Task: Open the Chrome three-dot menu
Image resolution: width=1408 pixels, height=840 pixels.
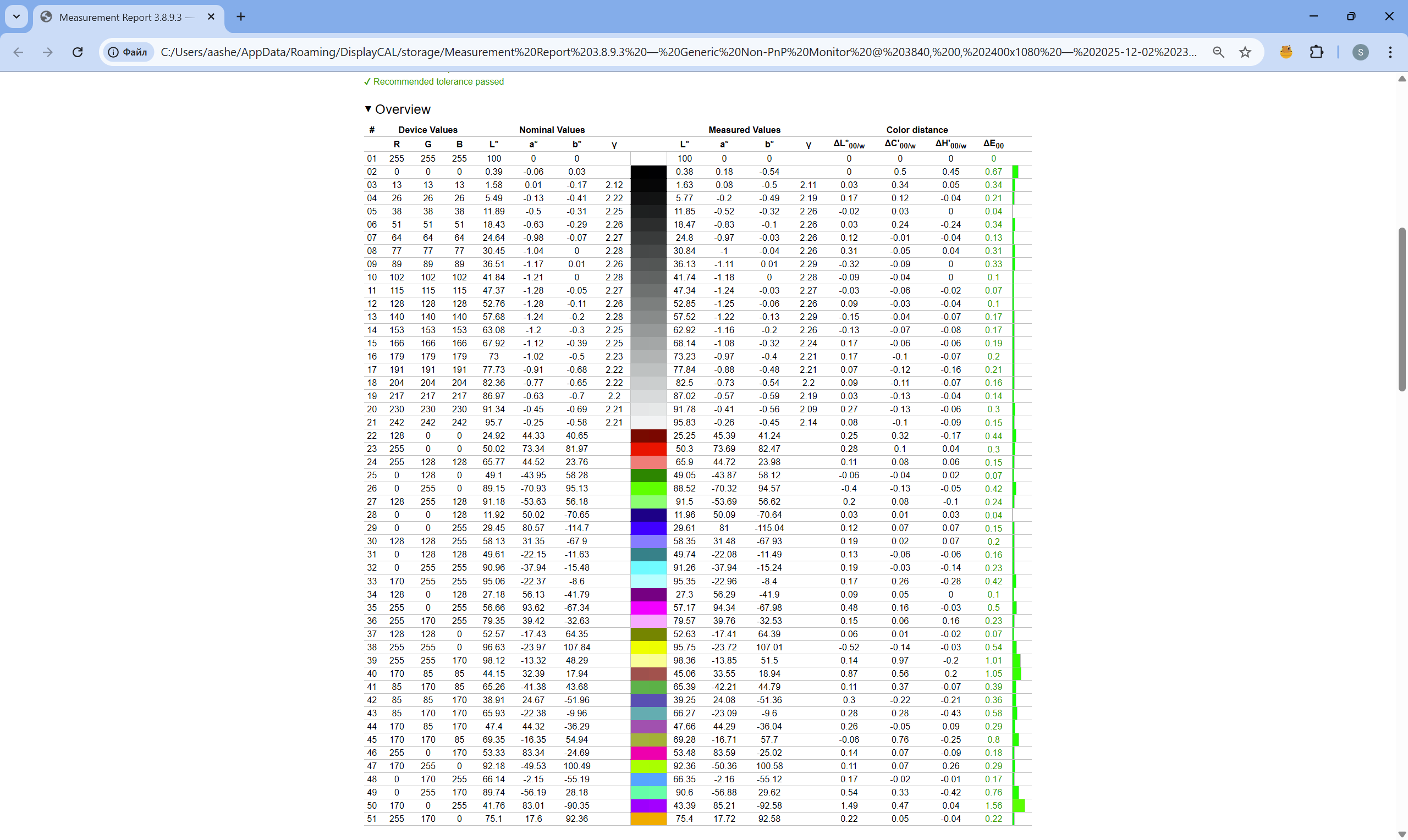Action: [1390, 52]
